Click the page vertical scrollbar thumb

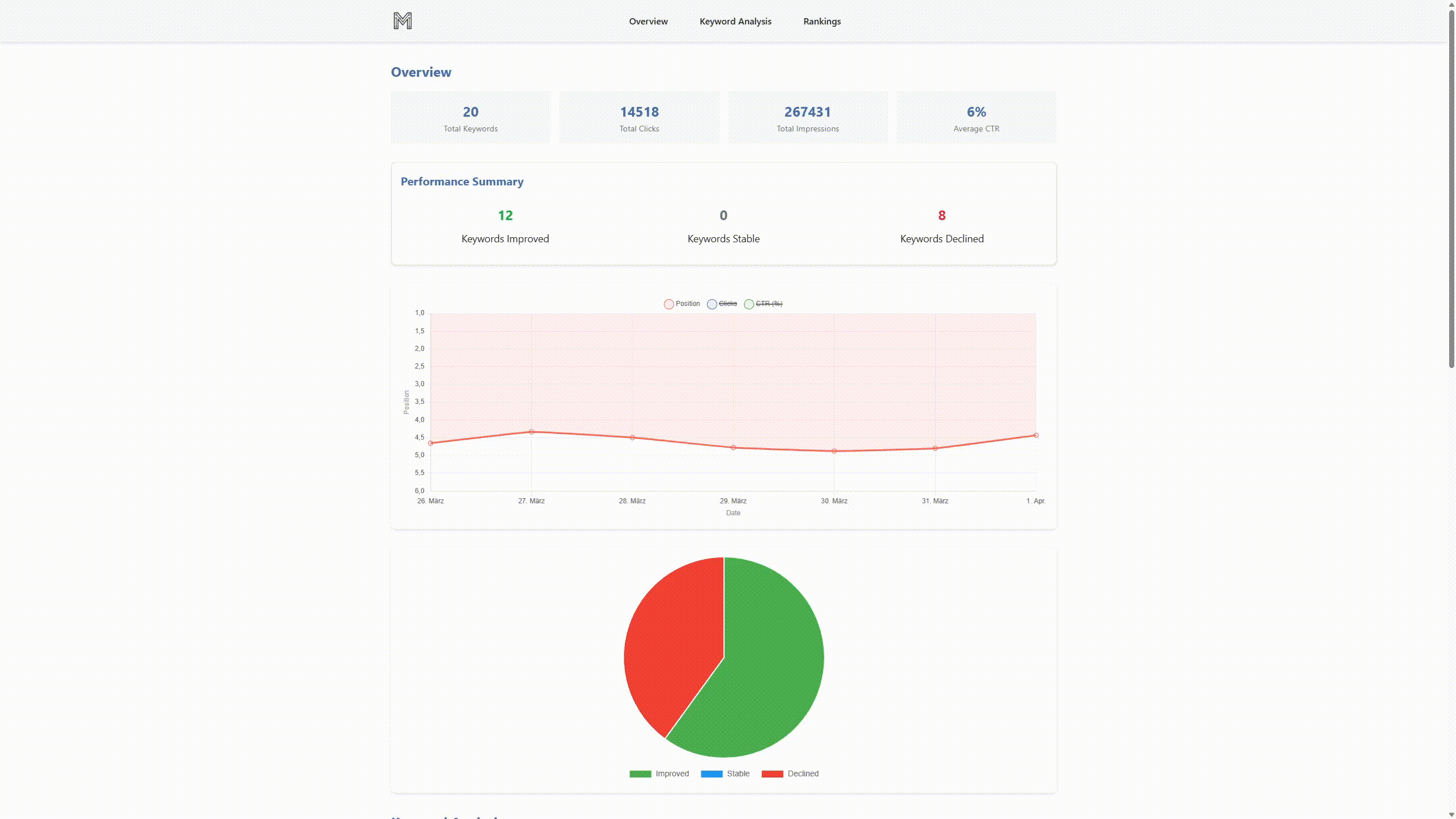(1451, 188)
